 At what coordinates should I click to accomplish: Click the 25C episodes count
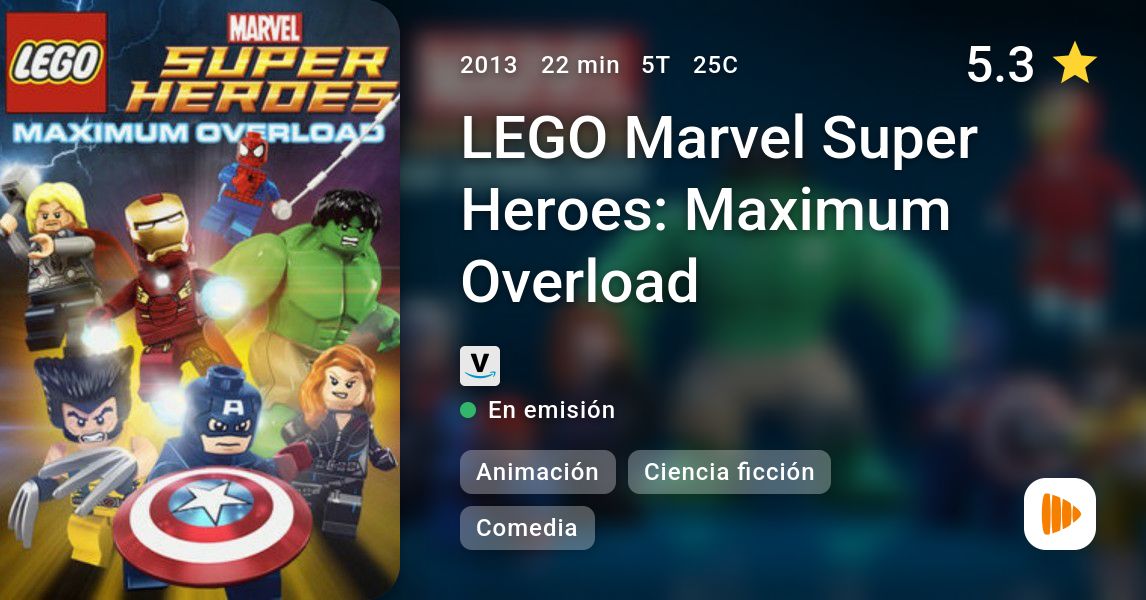pos(716,65)
